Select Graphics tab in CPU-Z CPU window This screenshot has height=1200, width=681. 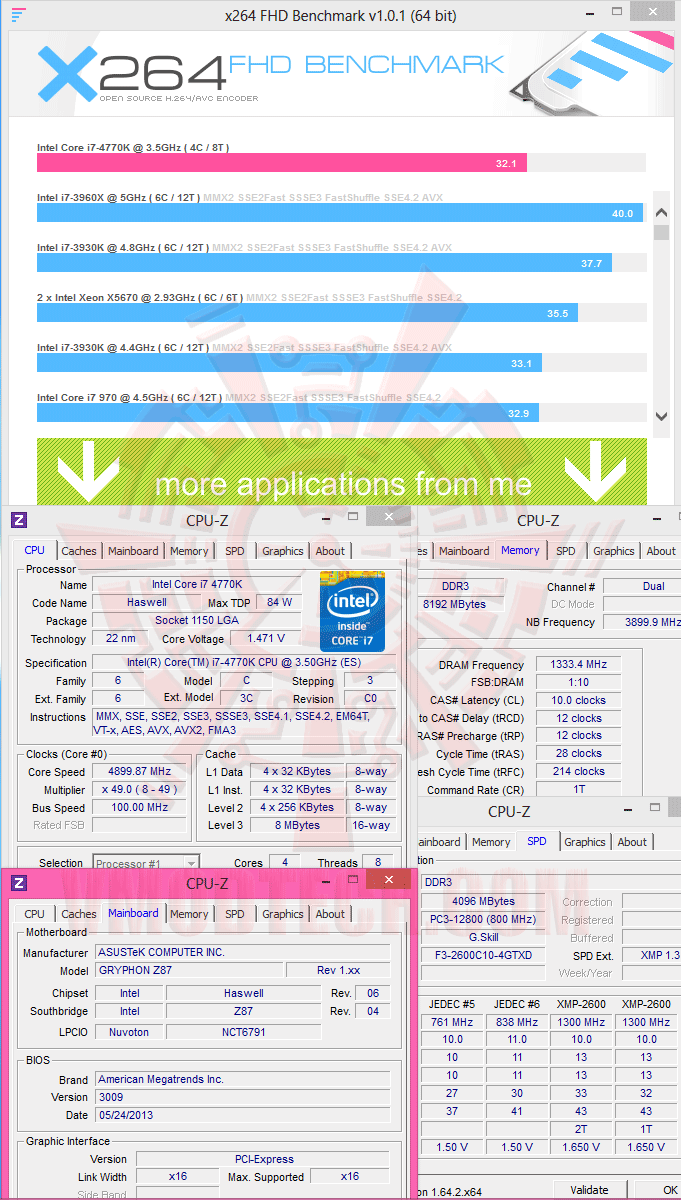[x=283, y=551]
